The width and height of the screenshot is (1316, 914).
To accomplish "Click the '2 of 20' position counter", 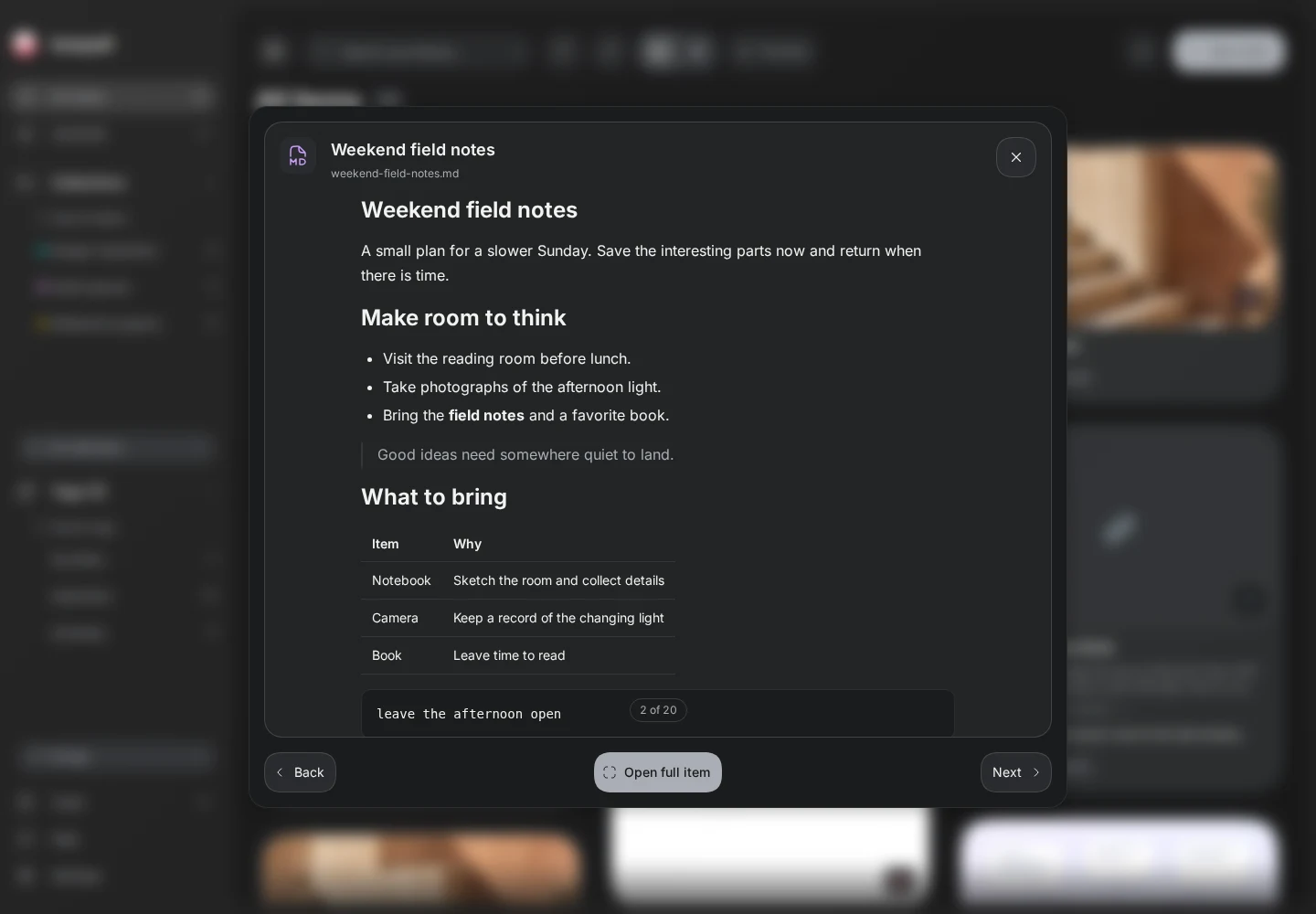I will pos(658,710).
